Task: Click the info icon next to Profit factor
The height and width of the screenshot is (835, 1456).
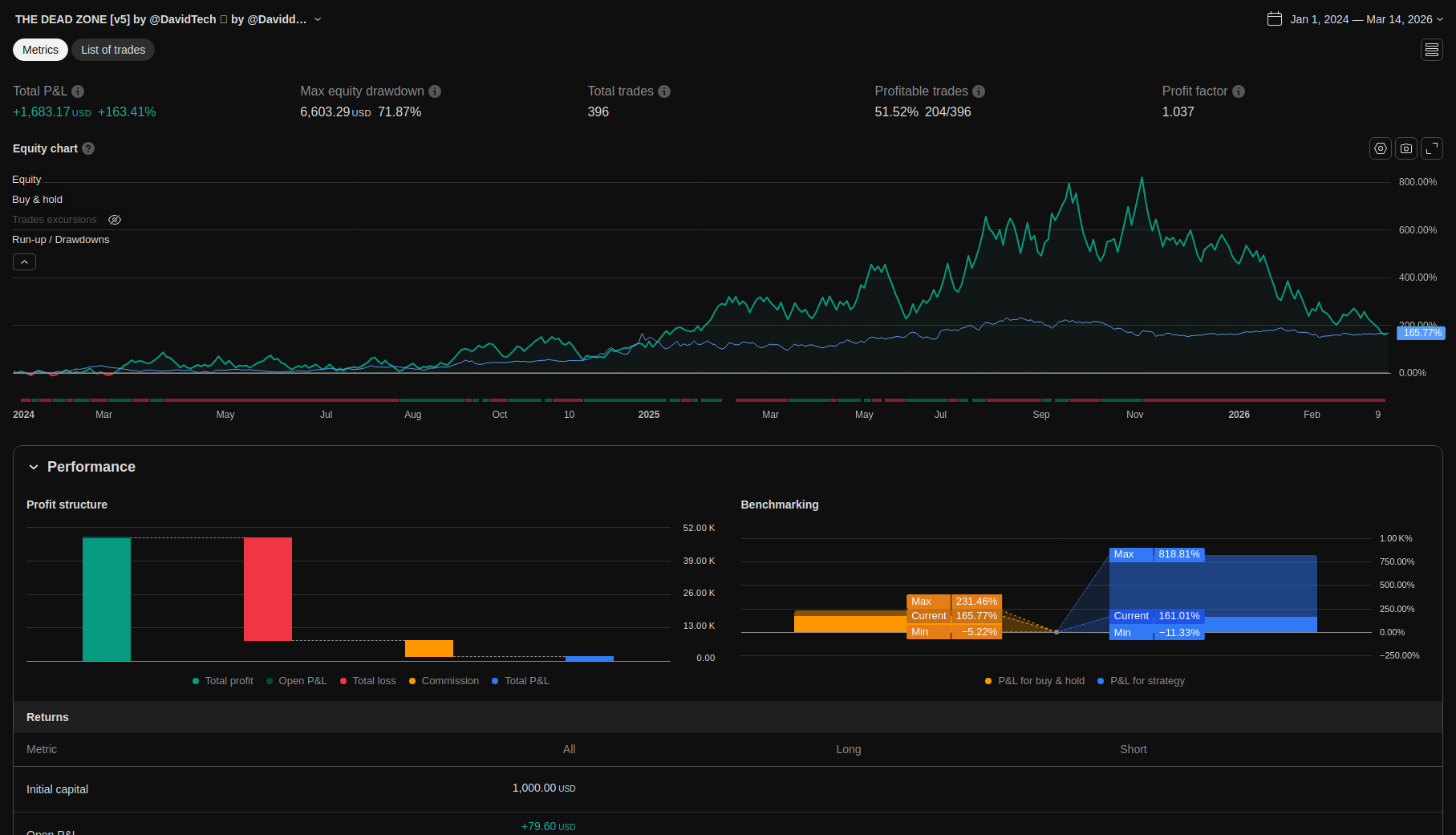Action: [1239, 91]
